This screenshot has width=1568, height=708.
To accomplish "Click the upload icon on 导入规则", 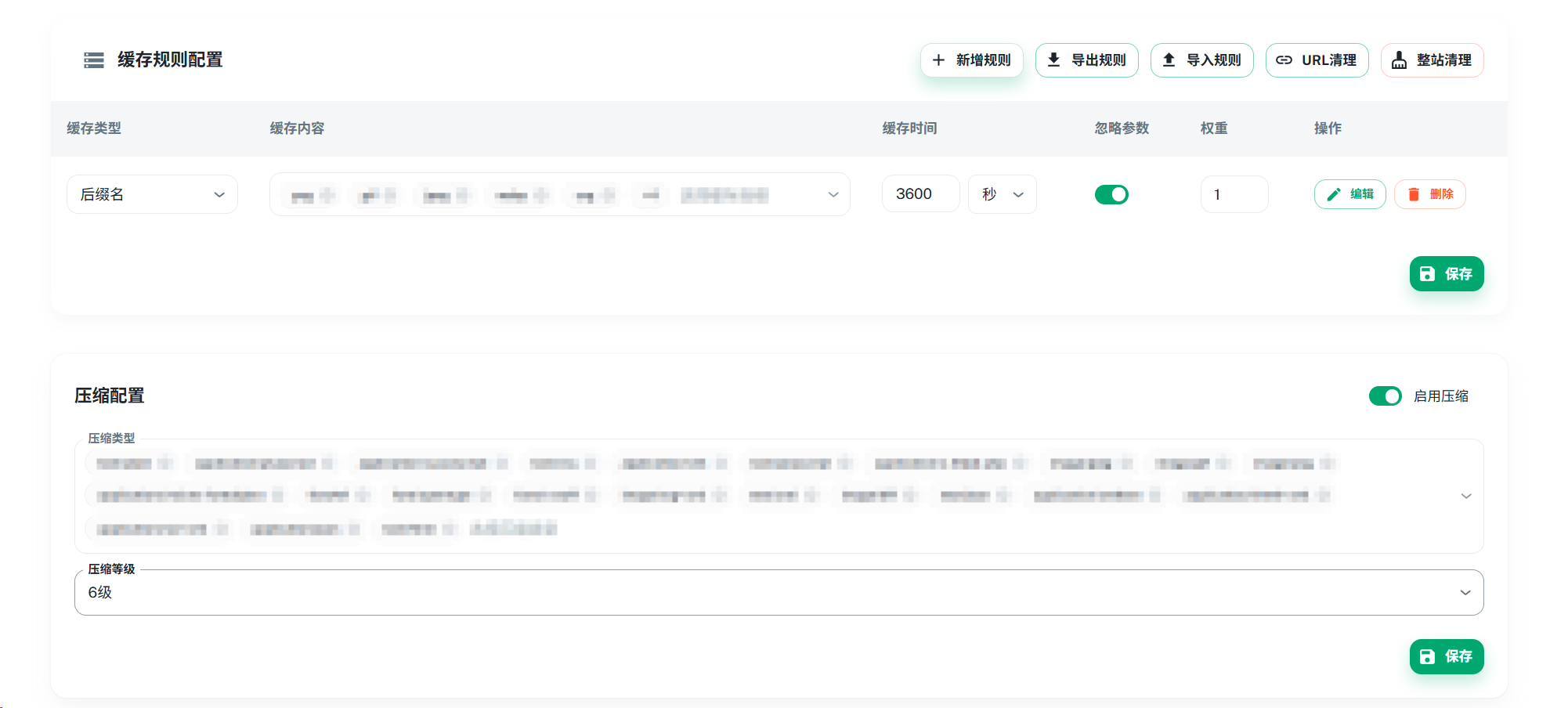I will point(1169,60).
